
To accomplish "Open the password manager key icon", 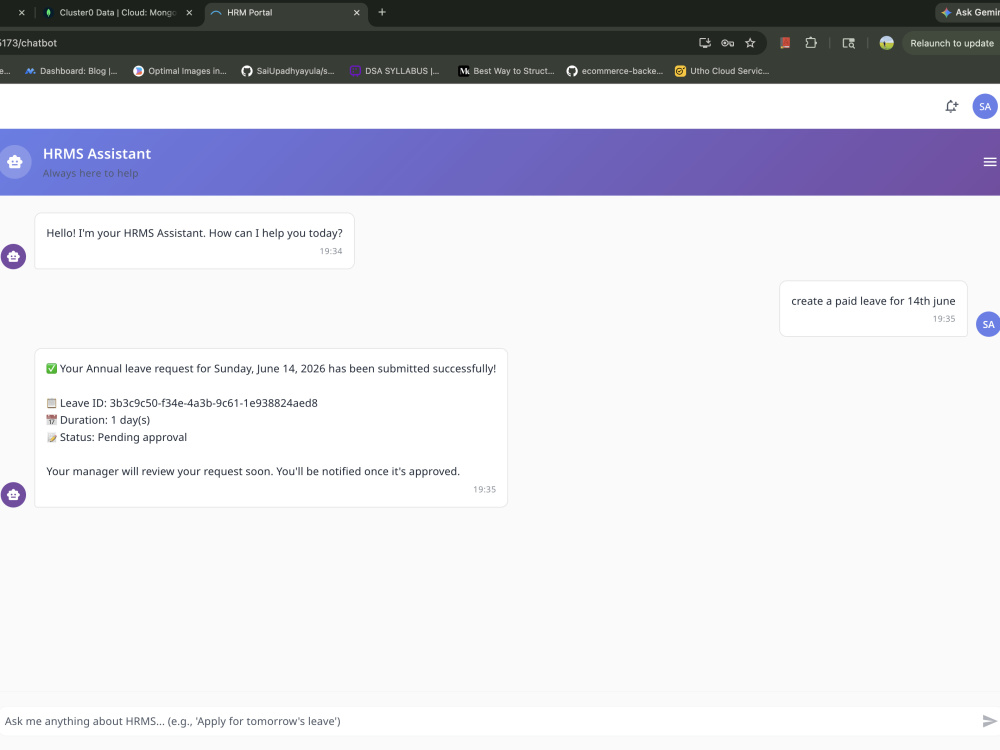I will [x=727, y=43].
